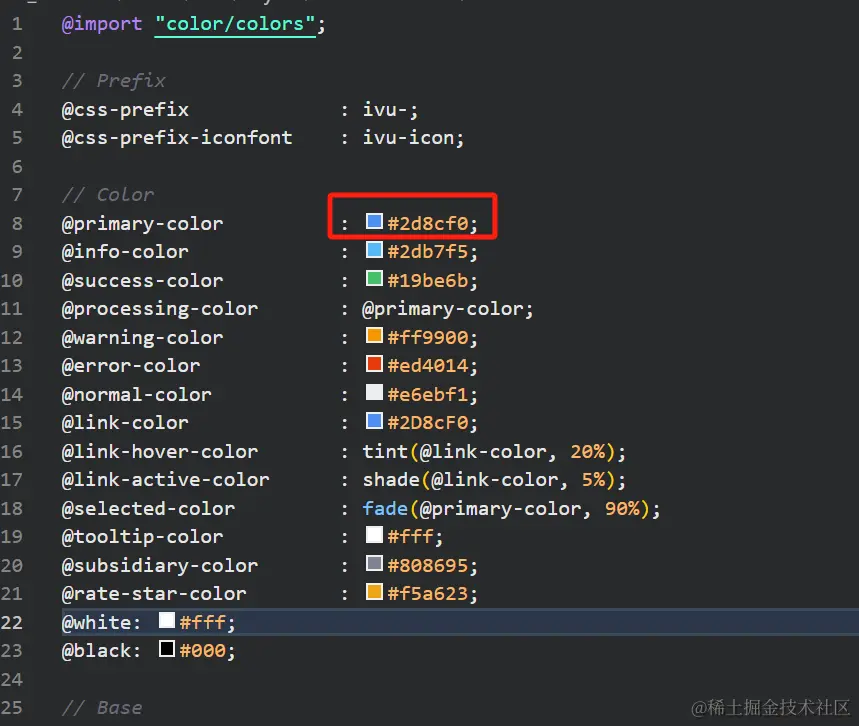The width and height of the screenshot is (859, 726).
Task: Click the @css-prefix variable name
Action: click(125, 110)
